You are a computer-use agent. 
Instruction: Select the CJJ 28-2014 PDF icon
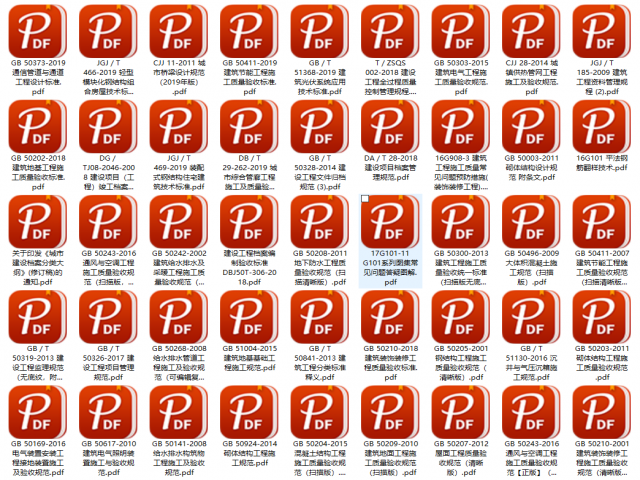[531, 31]
